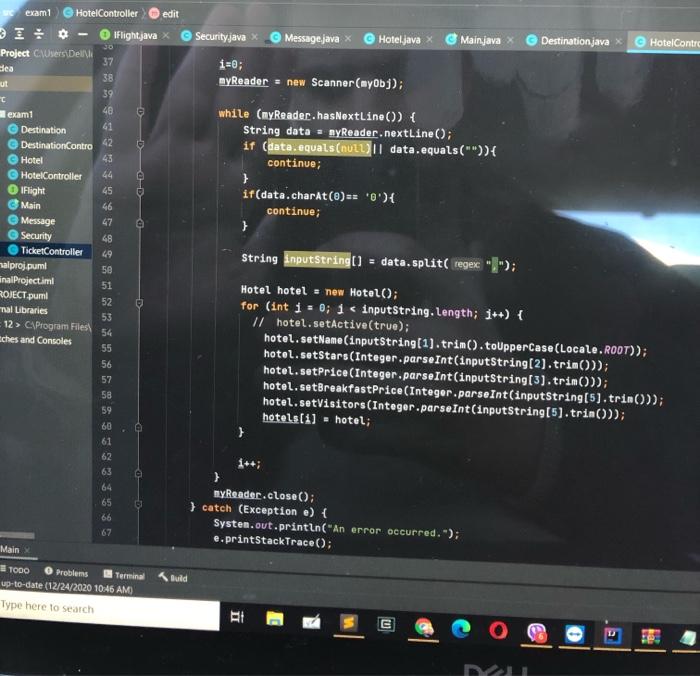Image resolution: width=700 pixels, height=676 pixels.
Task: Open Message class in project tree
Action: click(x=32, y=221)
